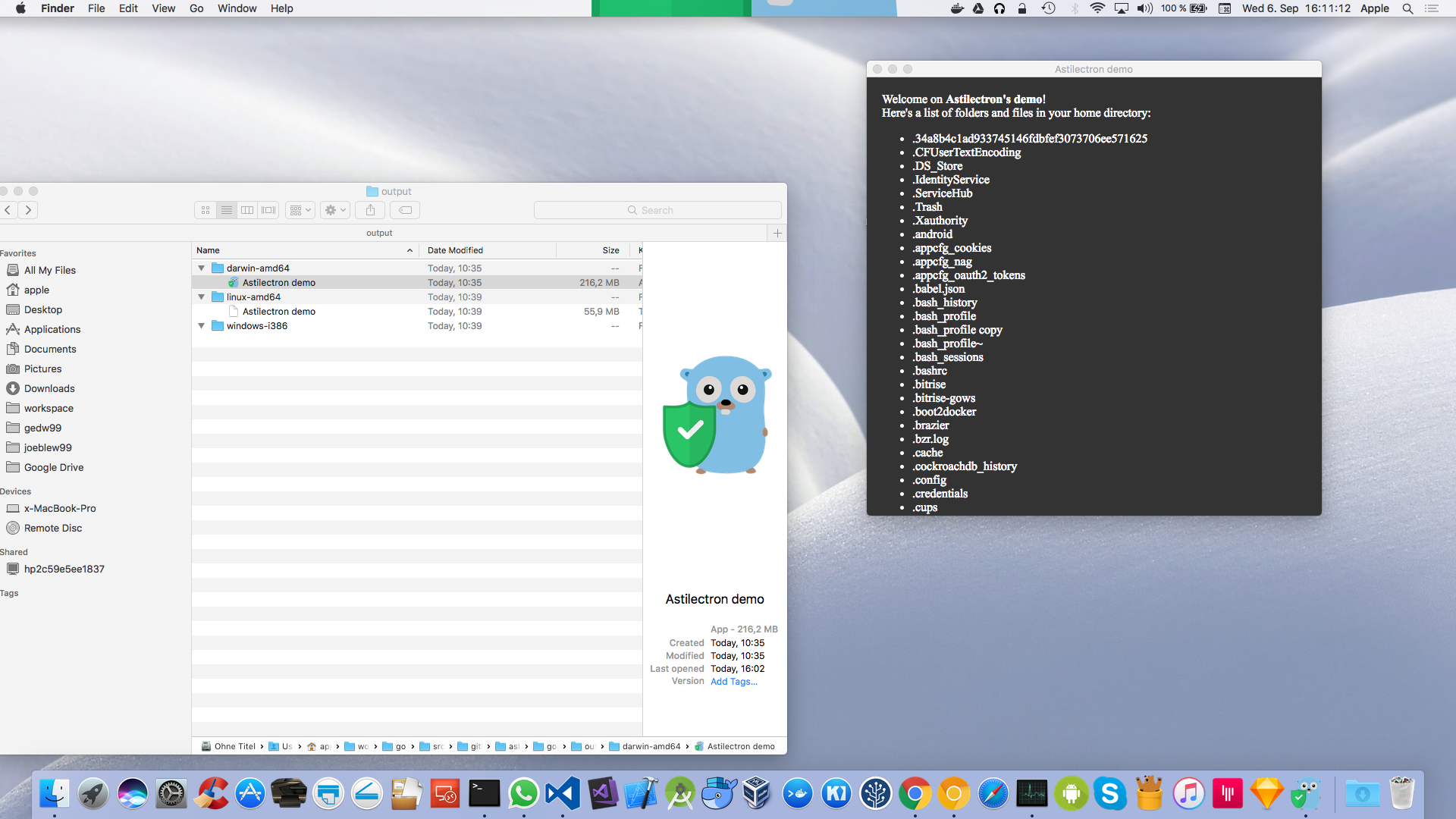The width and height of the screenshot is (1456, 819).
Task: Open the action gear dropdown in toolbar
Action: pos(334,210)
